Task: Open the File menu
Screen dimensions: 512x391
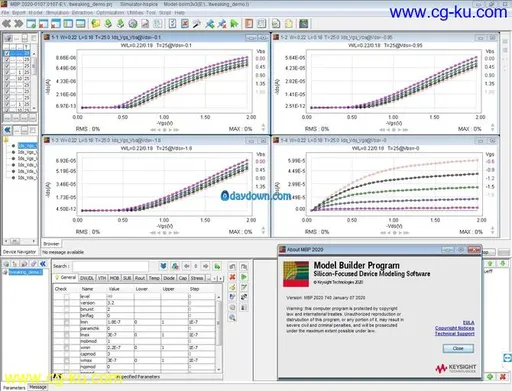Action: tap(5, 13)
